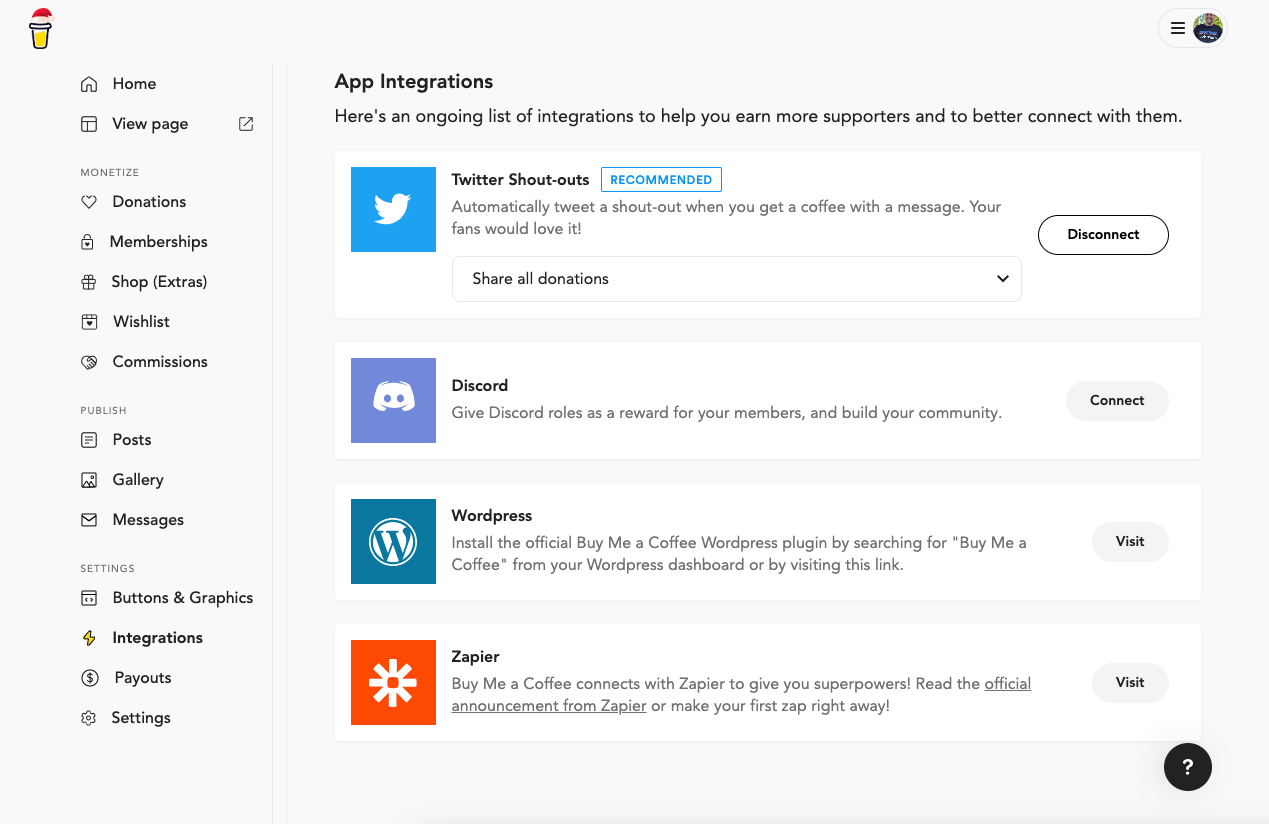The height and width of the screenshot is (824, 1269).
Task: Connect the Discord integration
Action: click(x=1116, y=401)
